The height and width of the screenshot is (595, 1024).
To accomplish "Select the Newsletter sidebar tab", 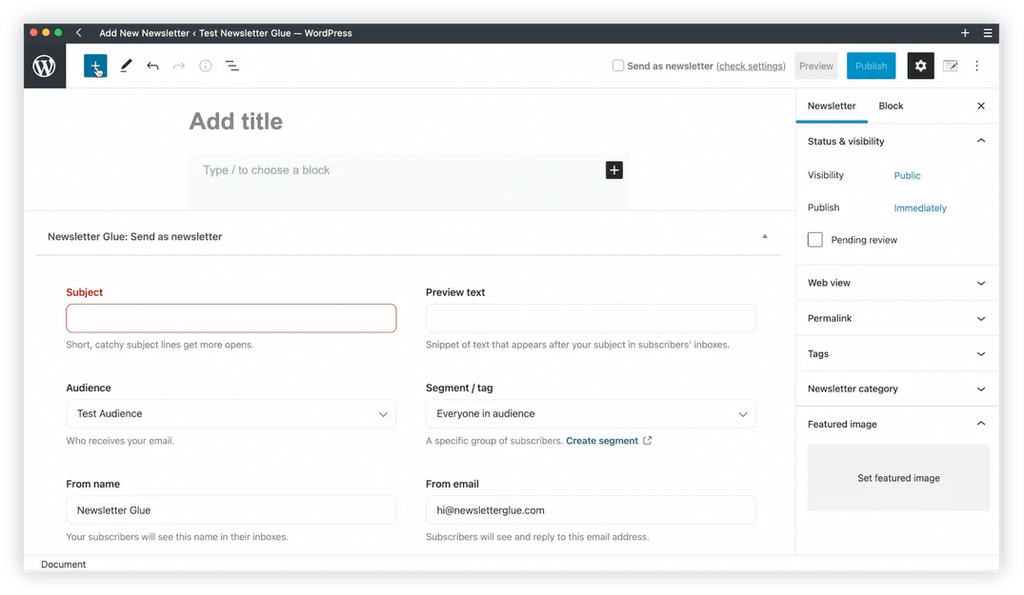I will [831, 106].
